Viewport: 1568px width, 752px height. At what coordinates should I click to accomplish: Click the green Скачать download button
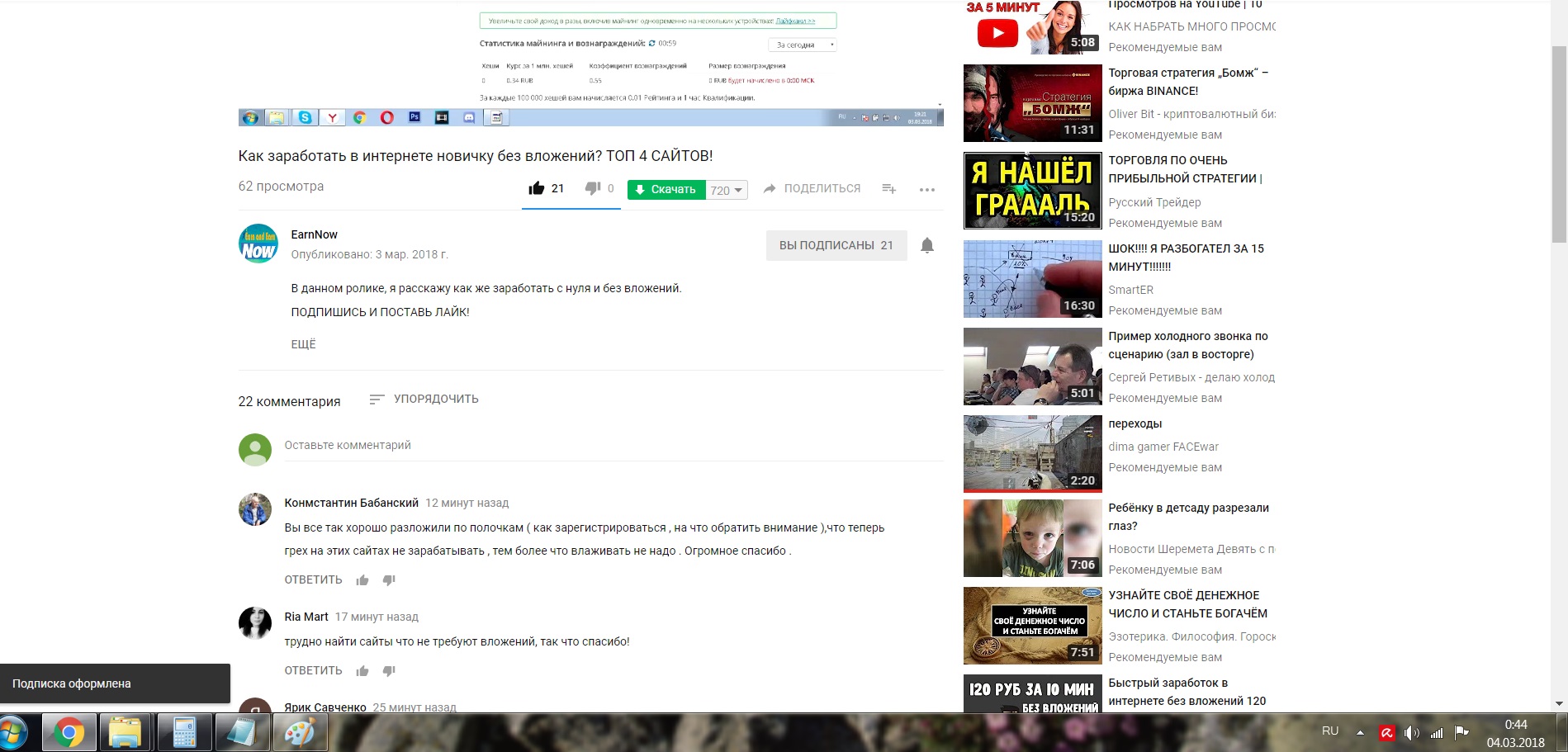pyautogui.click(x=666, y=190)
